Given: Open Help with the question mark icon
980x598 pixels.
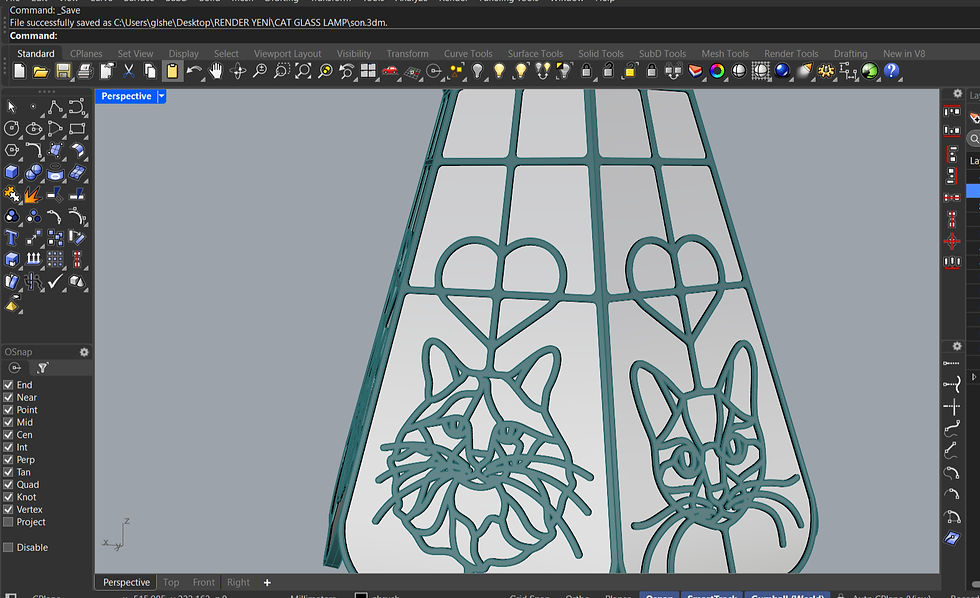Looking at the screenshot, I should click(891, 71).
